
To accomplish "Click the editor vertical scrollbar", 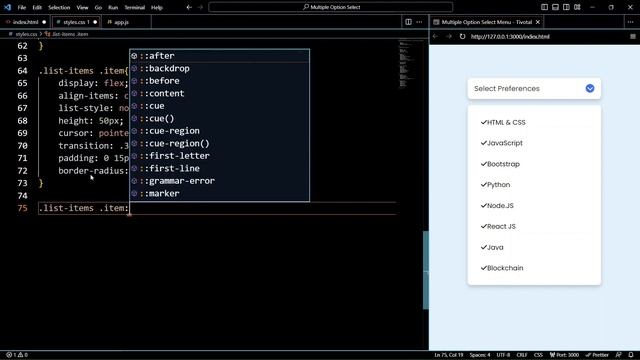I will pos(426,270).
